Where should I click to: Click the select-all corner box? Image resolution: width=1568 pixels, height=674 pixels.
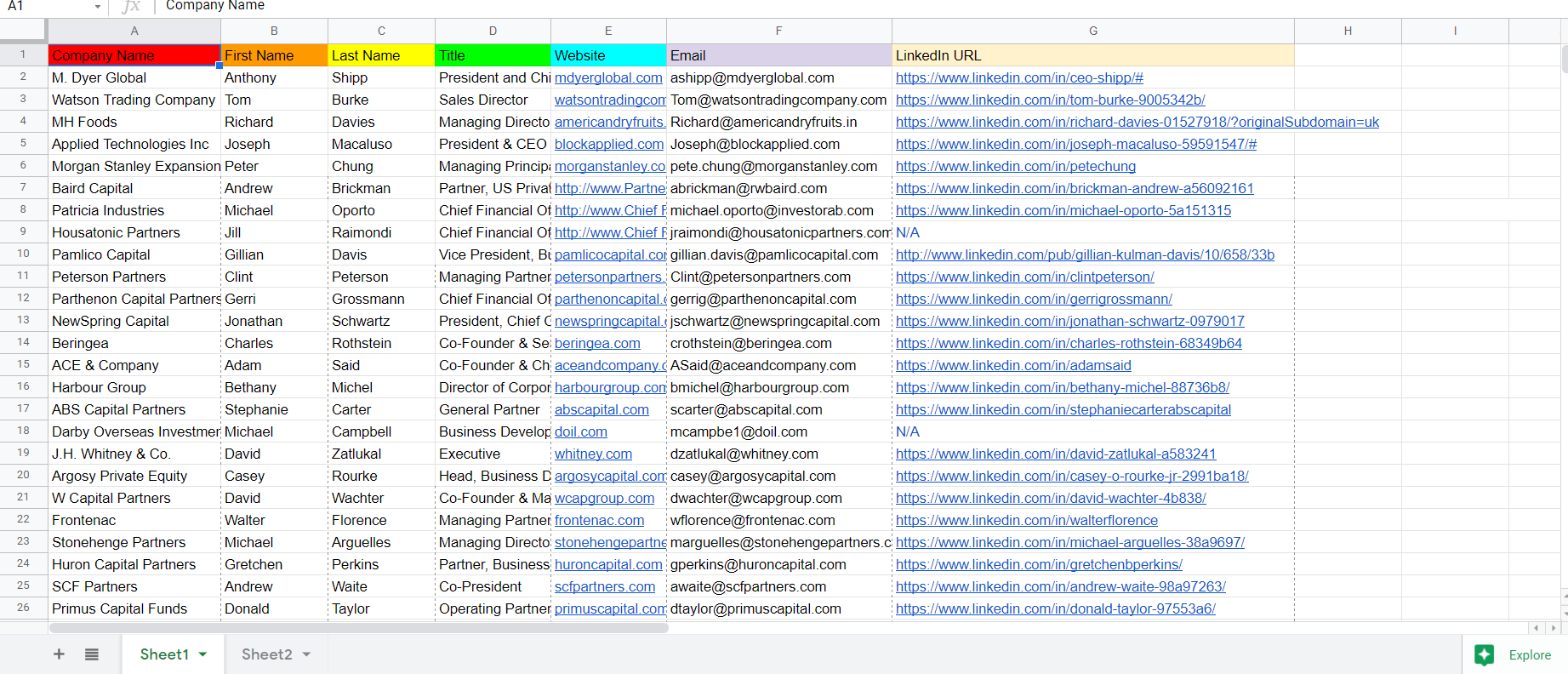(23, 31)
